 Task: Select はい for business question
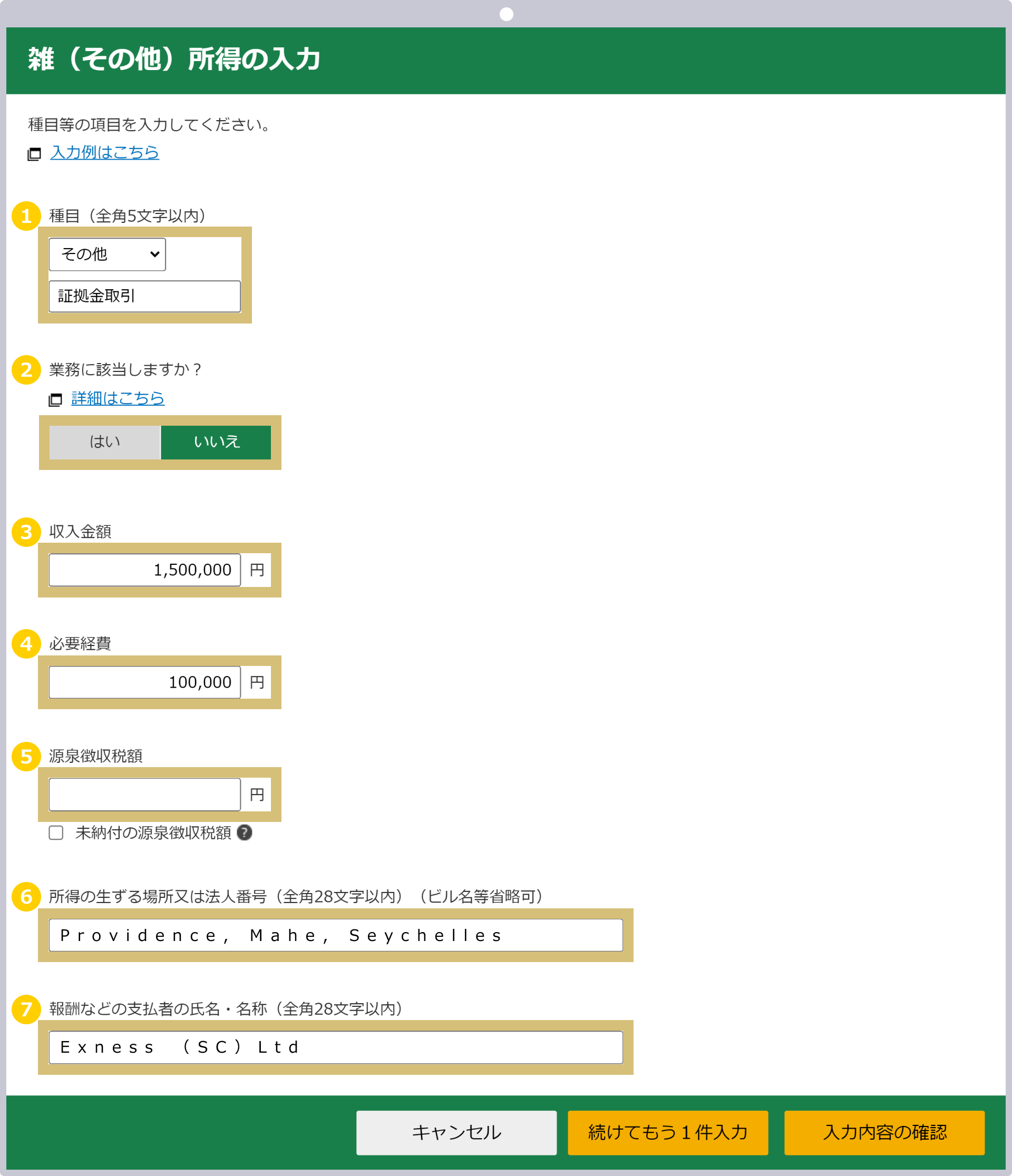pos(105,442)
